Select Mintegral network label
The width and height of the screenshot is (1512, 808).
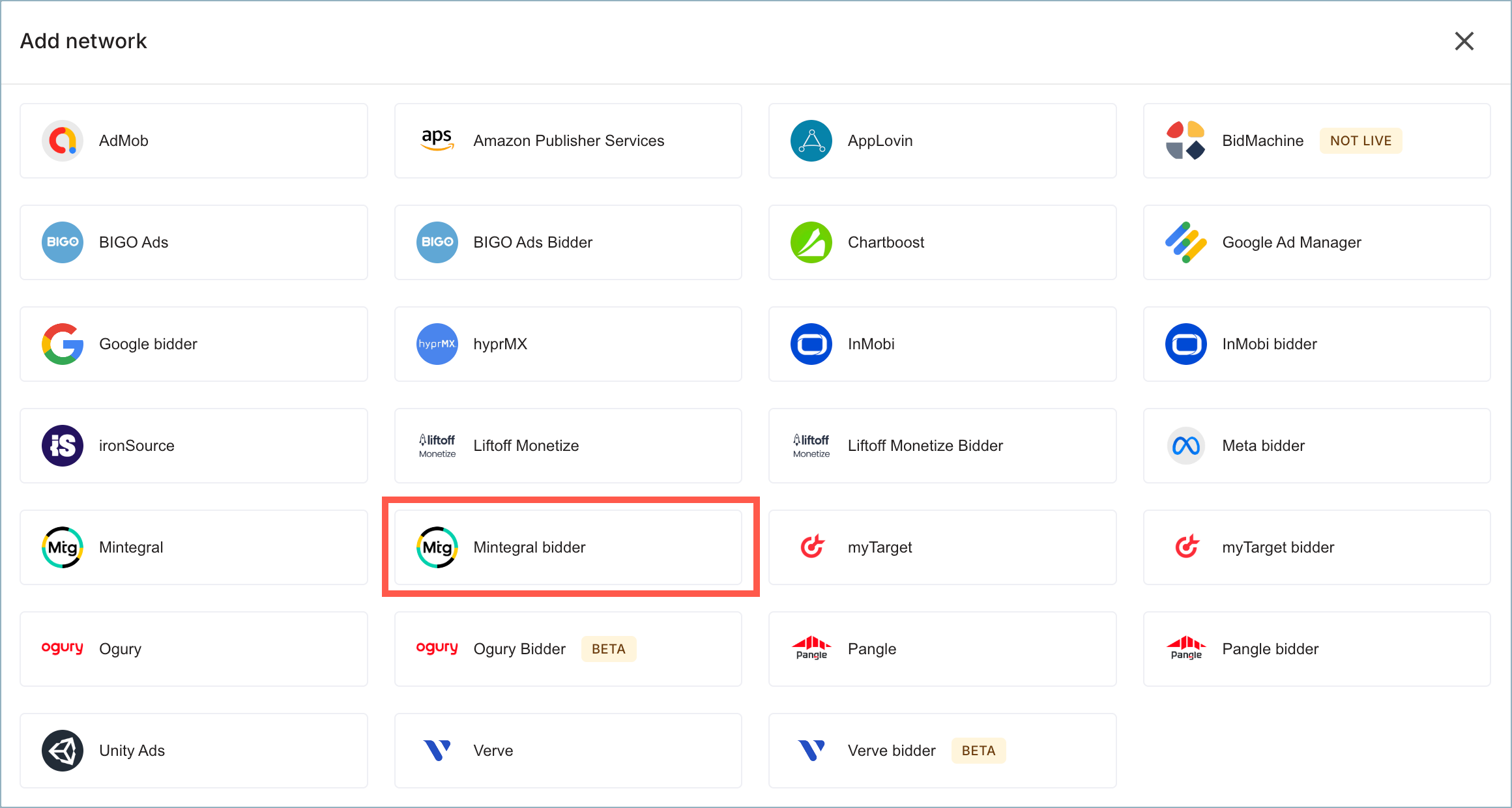pyautogui.click(x=130, y=547)
